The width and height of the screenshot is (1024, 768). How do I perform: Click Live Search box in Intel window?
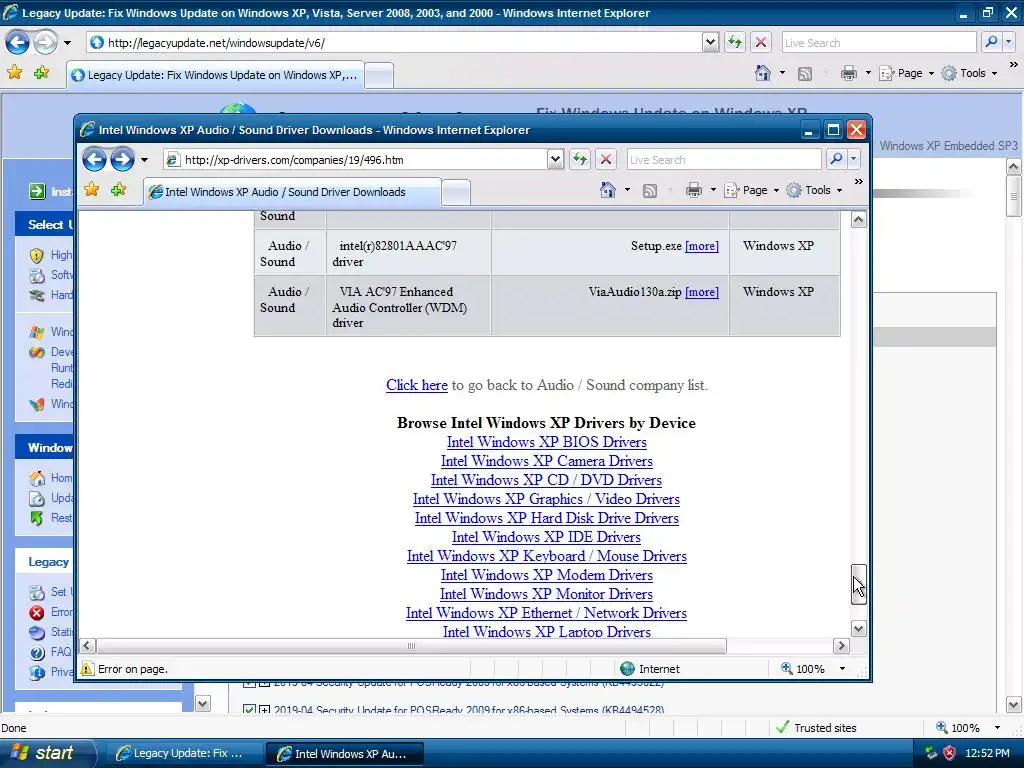724,159
